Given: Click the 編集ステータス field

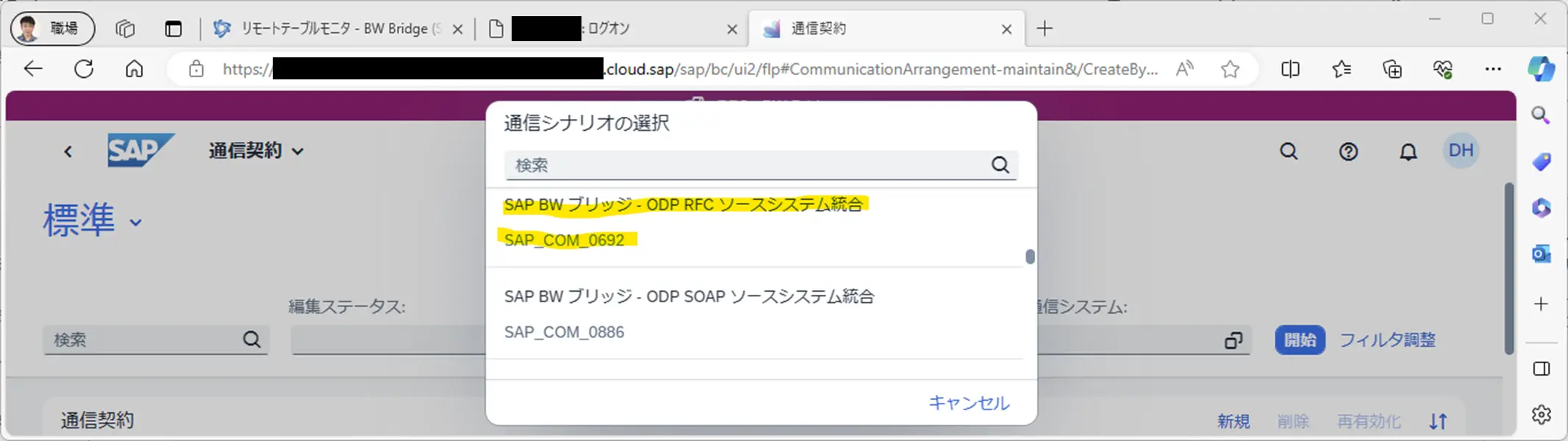Looking at the screenshot, I should click(388, 340).
